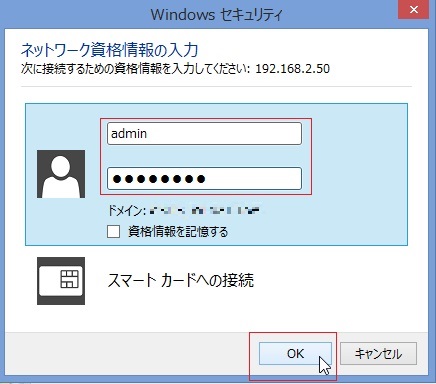The height and width of the screenshot is (384, 436).
Task: Focus the username field containing admin
Action: [x=204, y=134]
